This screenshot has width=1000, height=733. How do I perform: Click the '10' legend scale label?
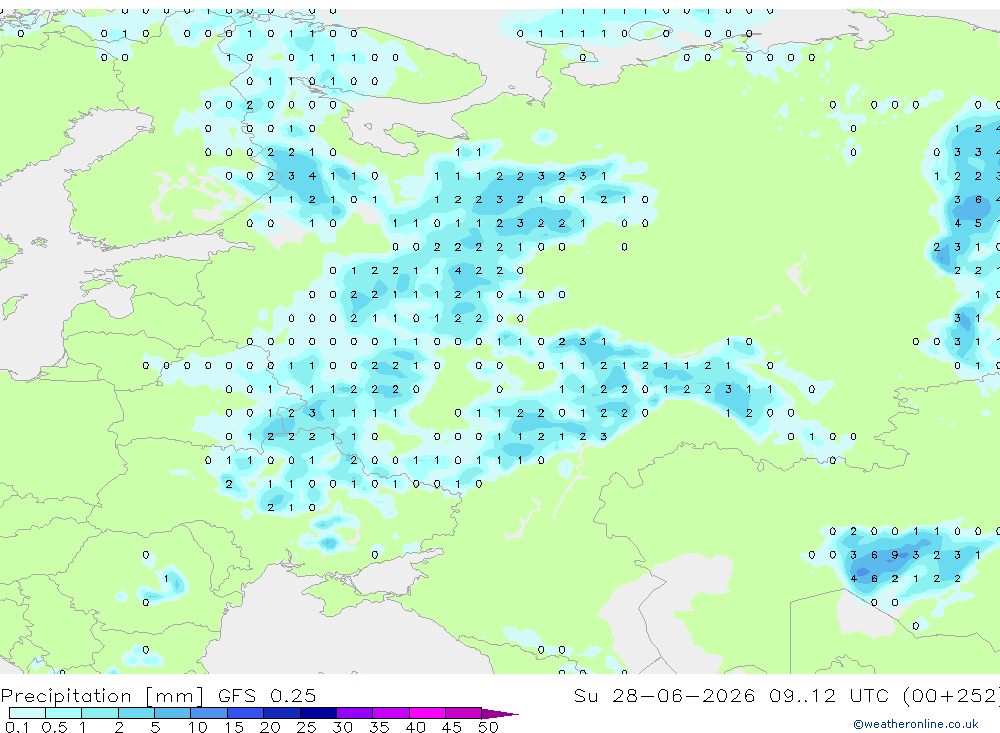point(198,727)
